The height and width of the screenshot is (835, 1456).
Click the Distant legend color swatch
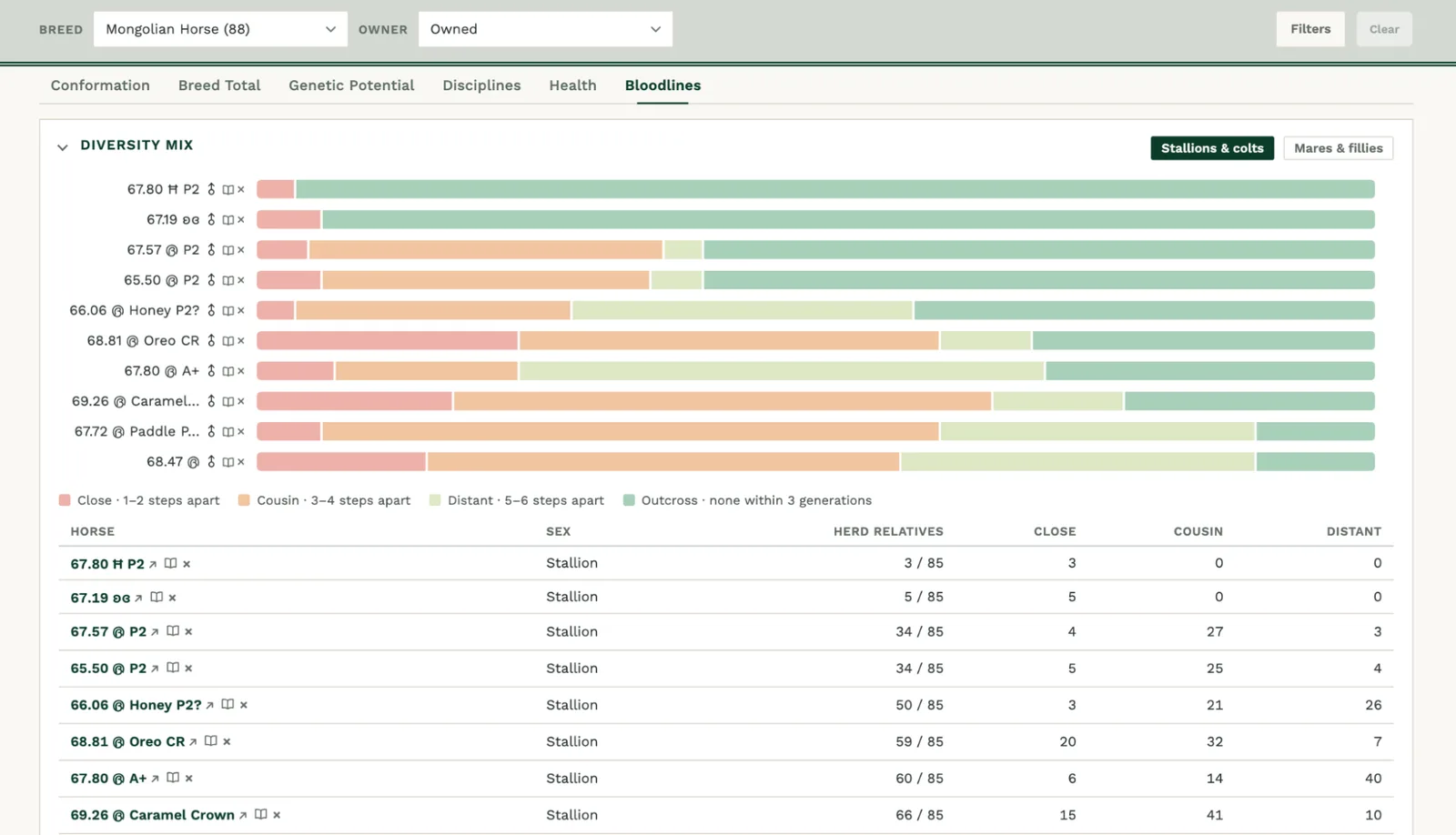tap(435, 500)
